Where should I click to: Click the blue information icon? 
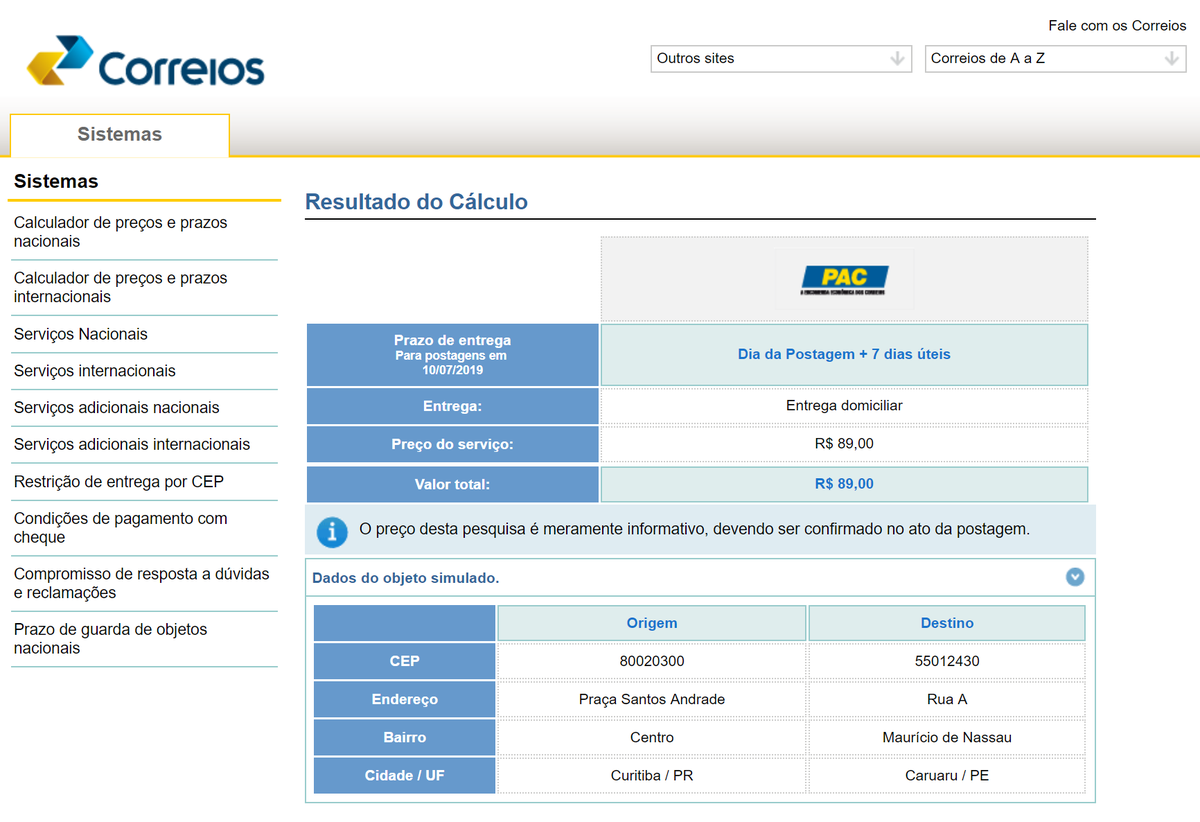(x=332, y=532)
